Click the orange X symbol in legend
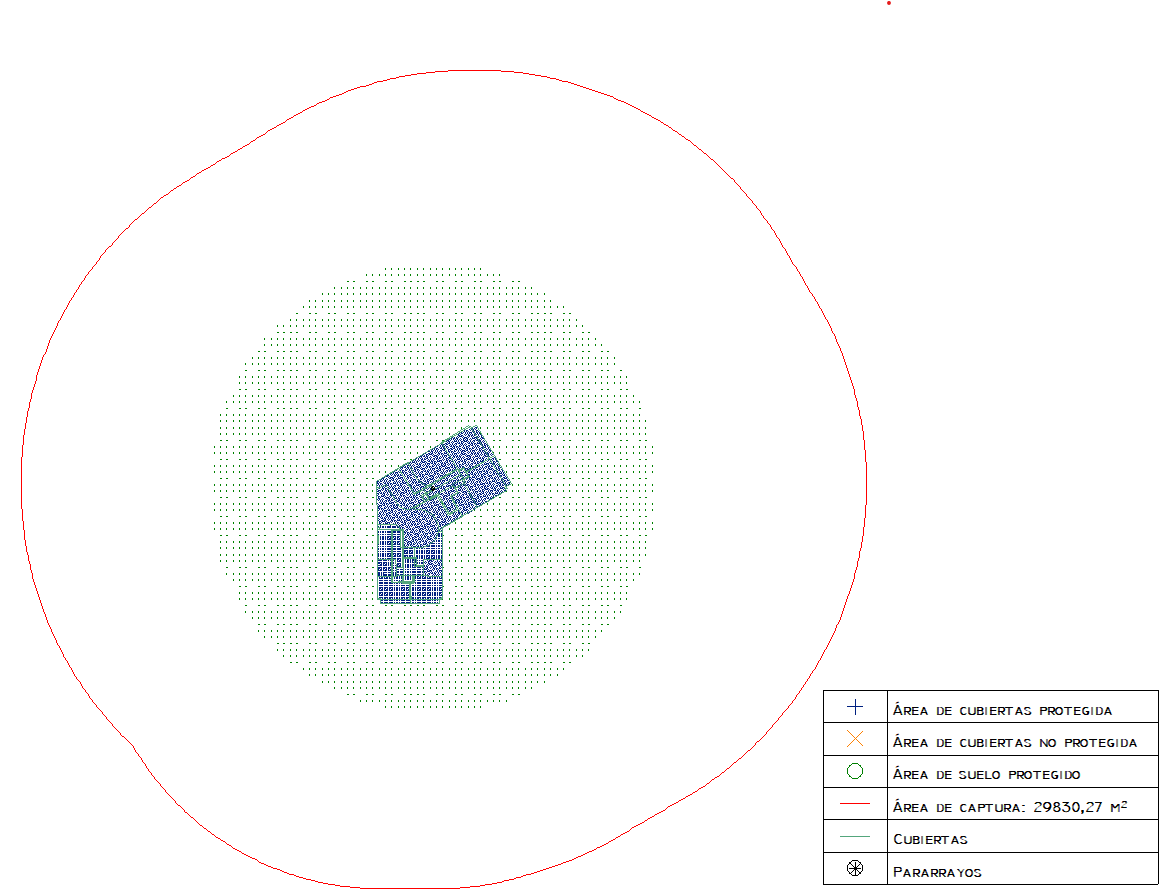The height and width of the screenshot is (894, 1171). click(855, 741)
